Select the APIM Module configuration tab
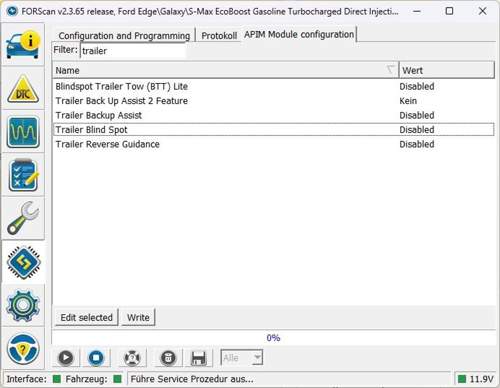500x388 pixels. click(299, 34)
